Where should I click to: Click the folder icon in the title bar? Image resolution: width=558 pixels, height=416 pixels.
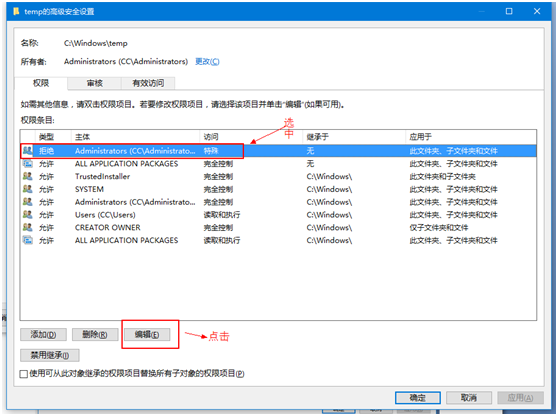(x=16, y=11)
